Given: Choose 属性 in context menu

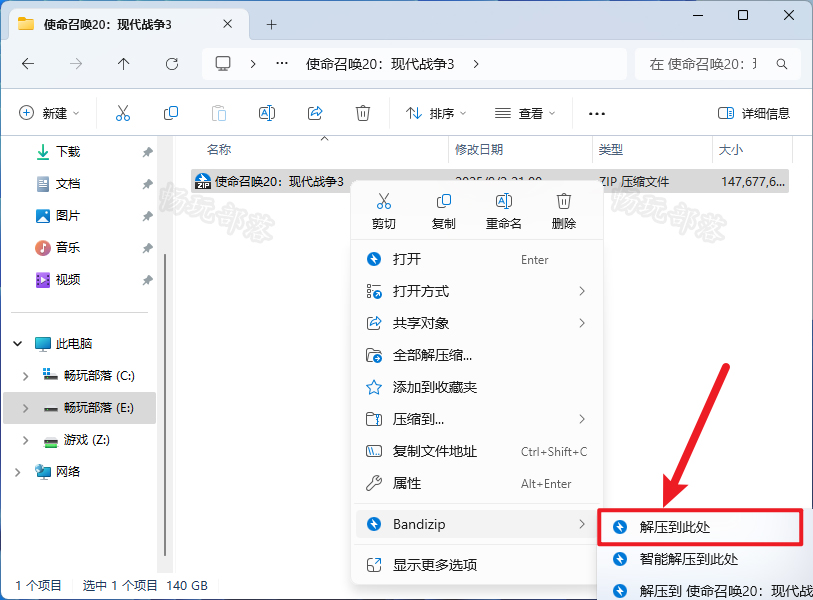Looking at the screenshot, I should click(x=477, y=483).
